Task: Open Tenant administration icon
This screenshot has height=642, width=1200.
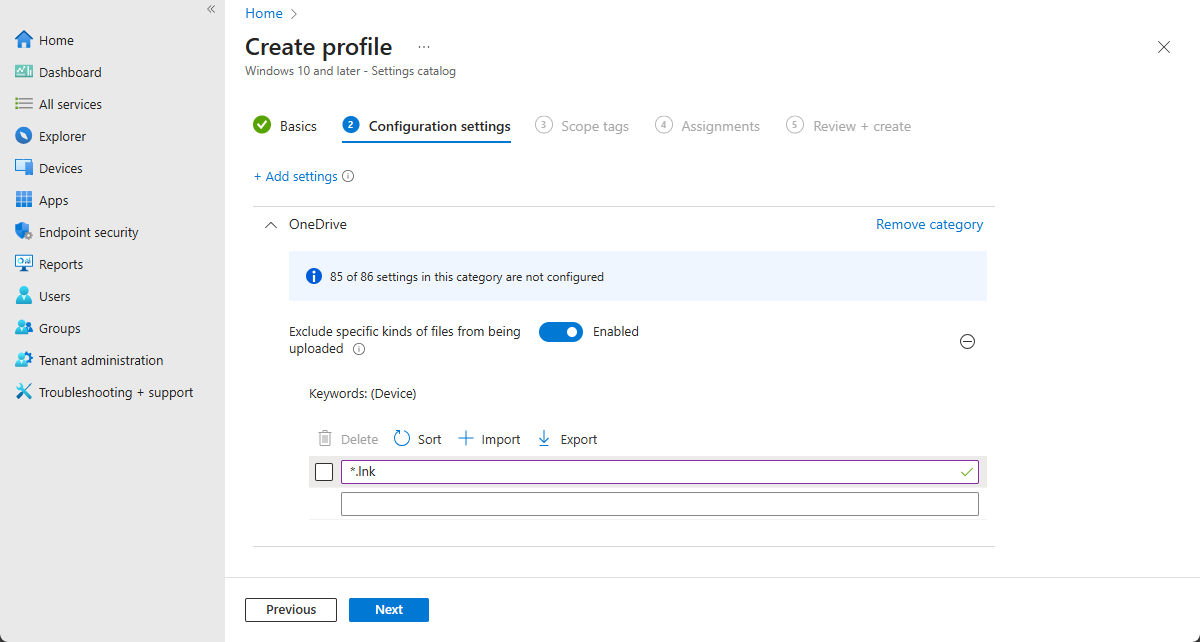Action: 24,360
